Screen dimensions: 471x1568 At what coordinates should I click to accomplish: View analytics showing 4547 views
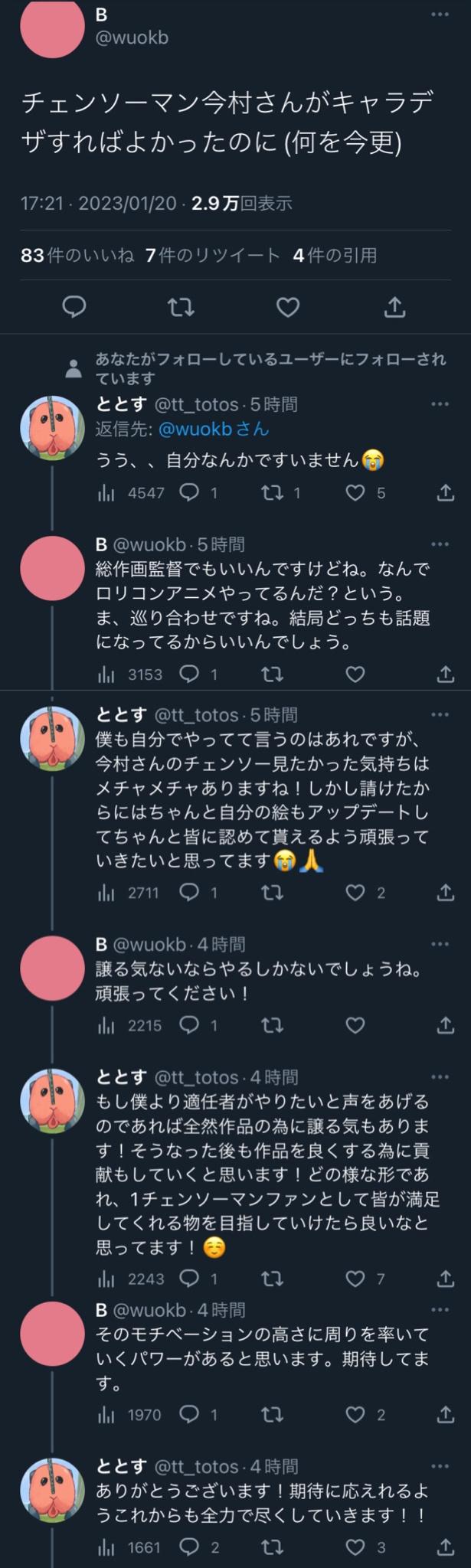tap(131, 493)
